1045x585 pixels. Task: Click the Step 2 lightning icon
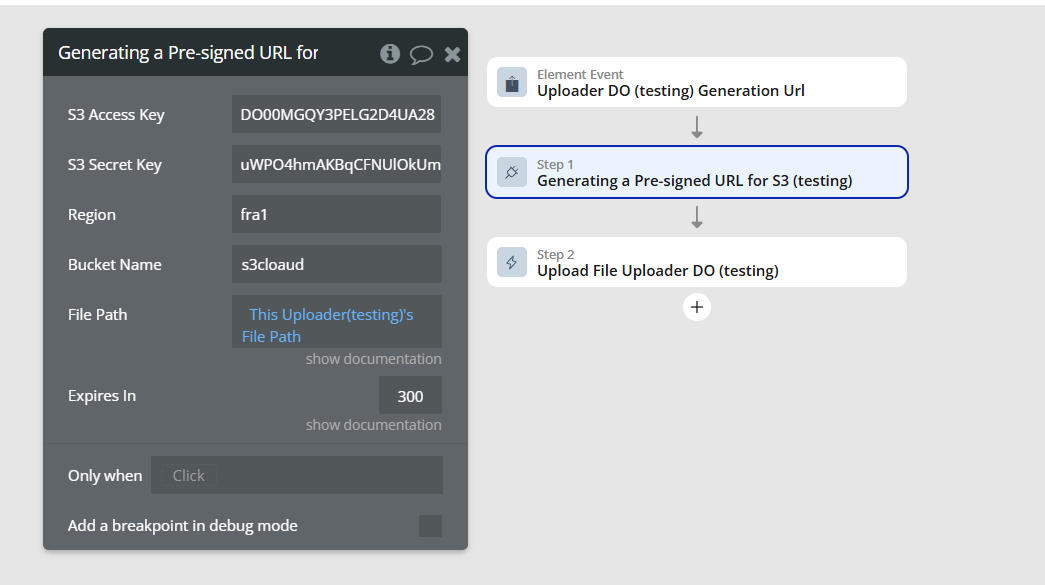pos(512,263)
